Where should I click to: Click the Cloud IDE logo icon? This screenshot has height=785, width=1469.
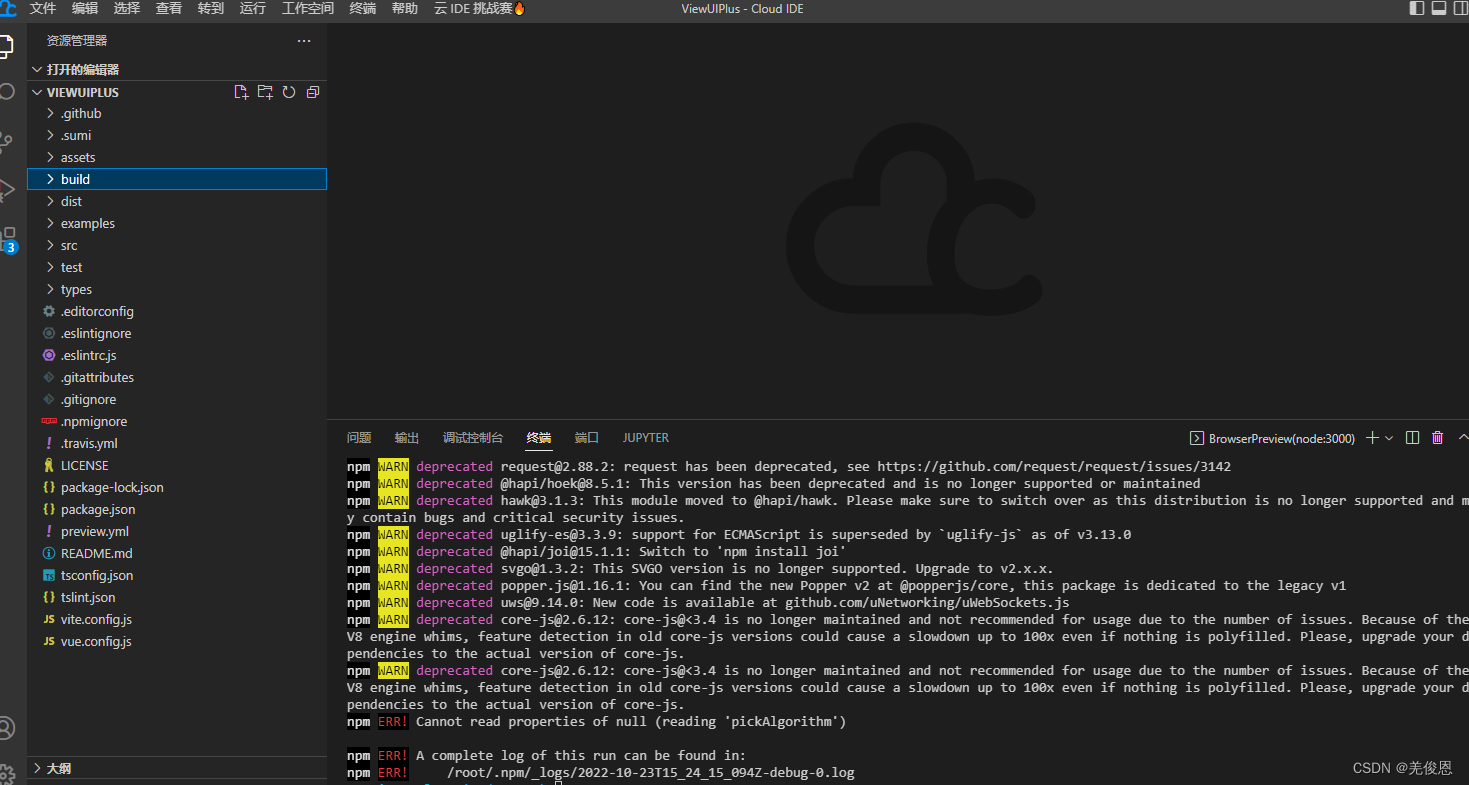[8, 8]
